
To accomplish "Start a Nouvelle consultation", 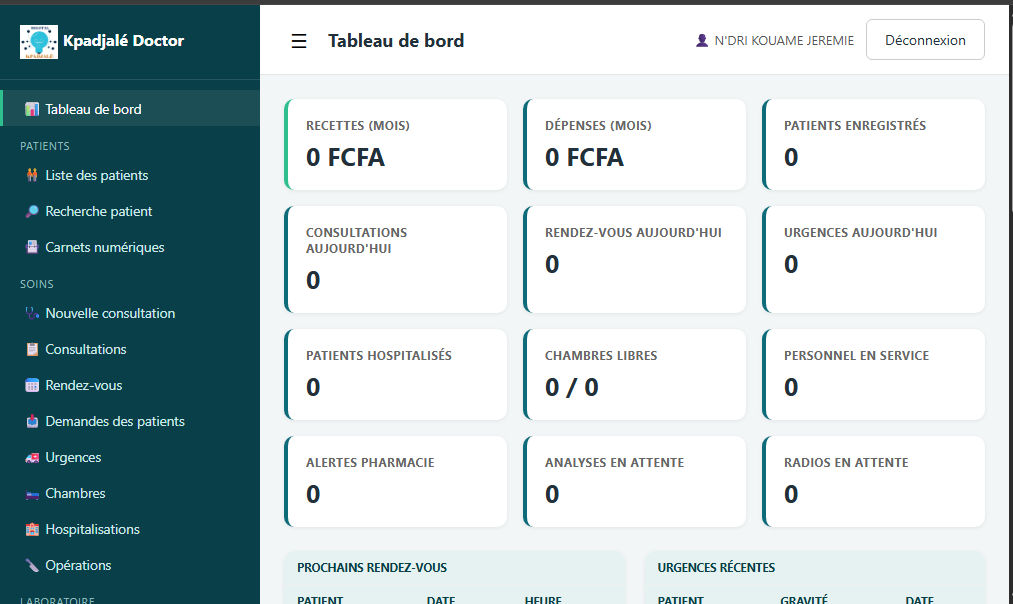I will (130, 313).
